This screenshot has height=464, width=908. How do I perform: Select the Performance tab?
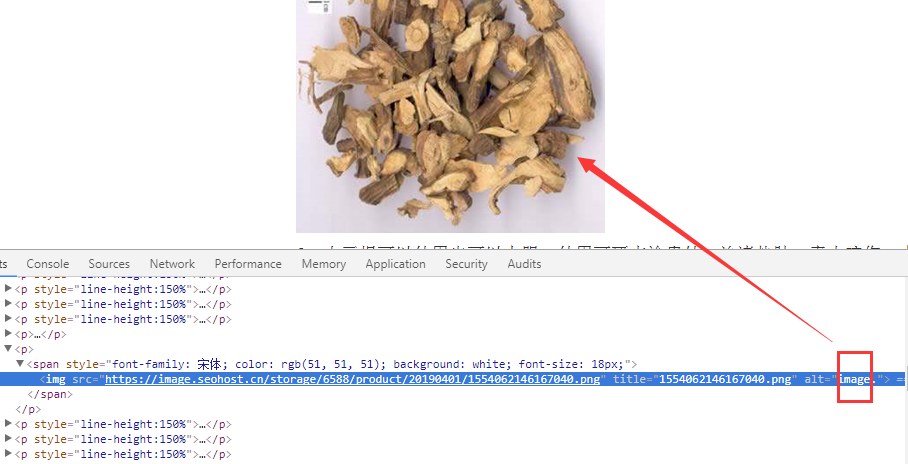click(248, 264)
